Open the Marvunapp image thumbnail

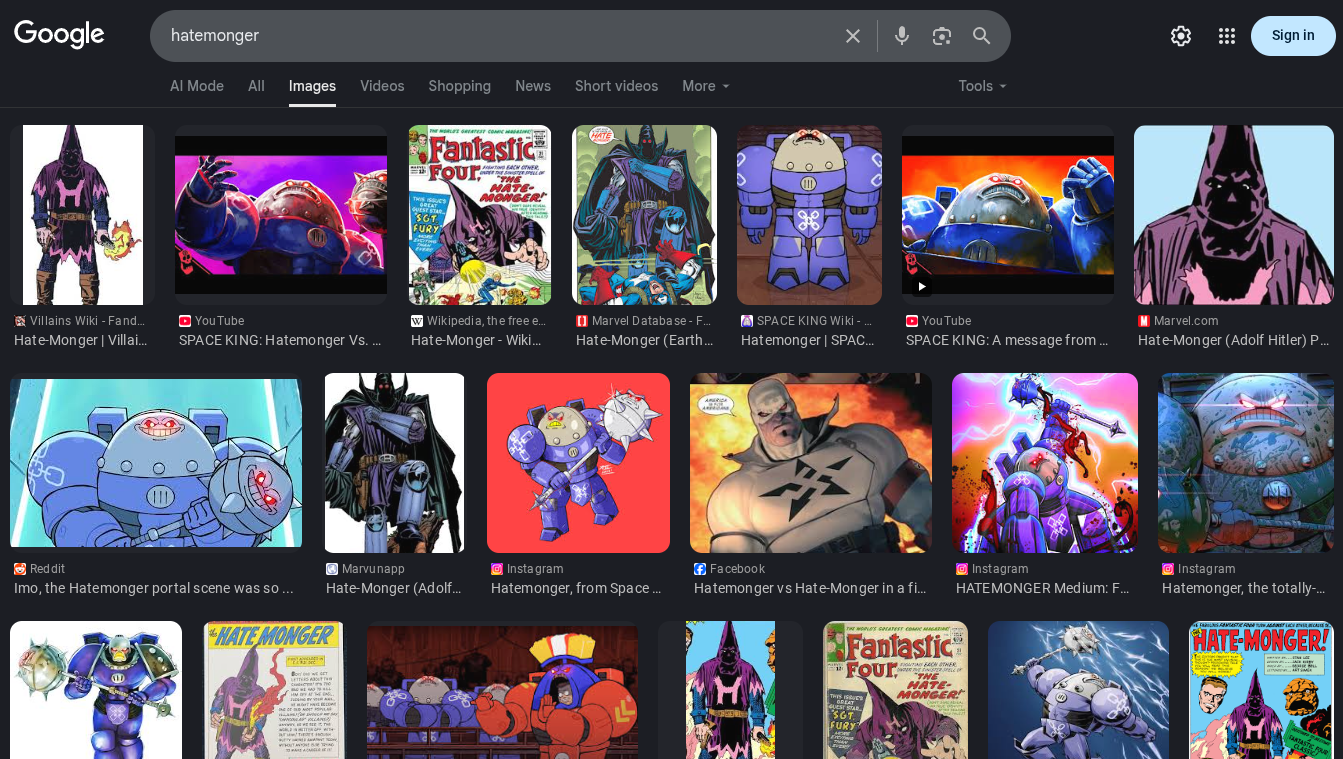395,463
